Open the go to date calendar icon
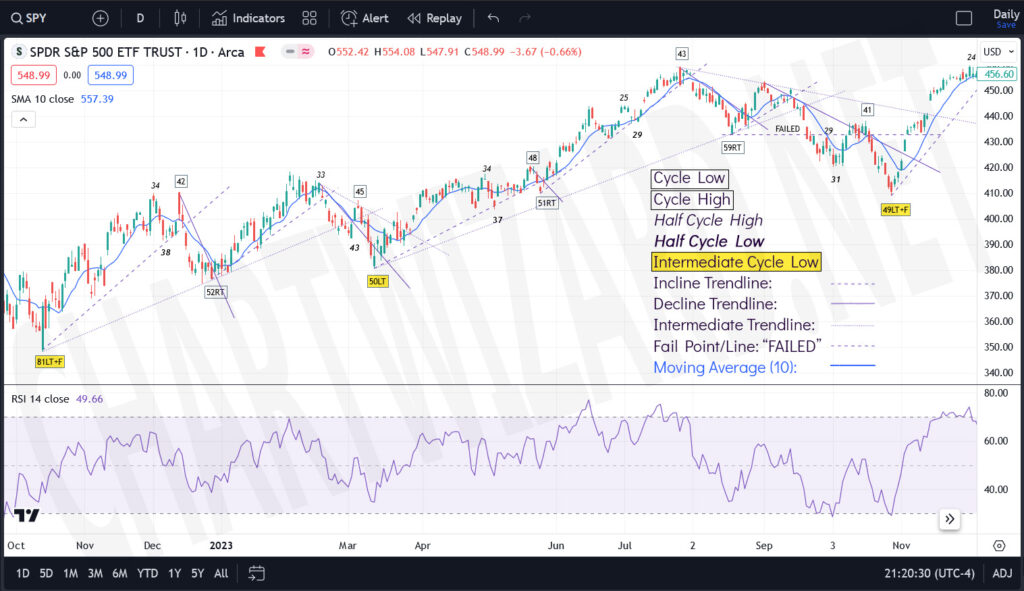 tap(256, 573)
